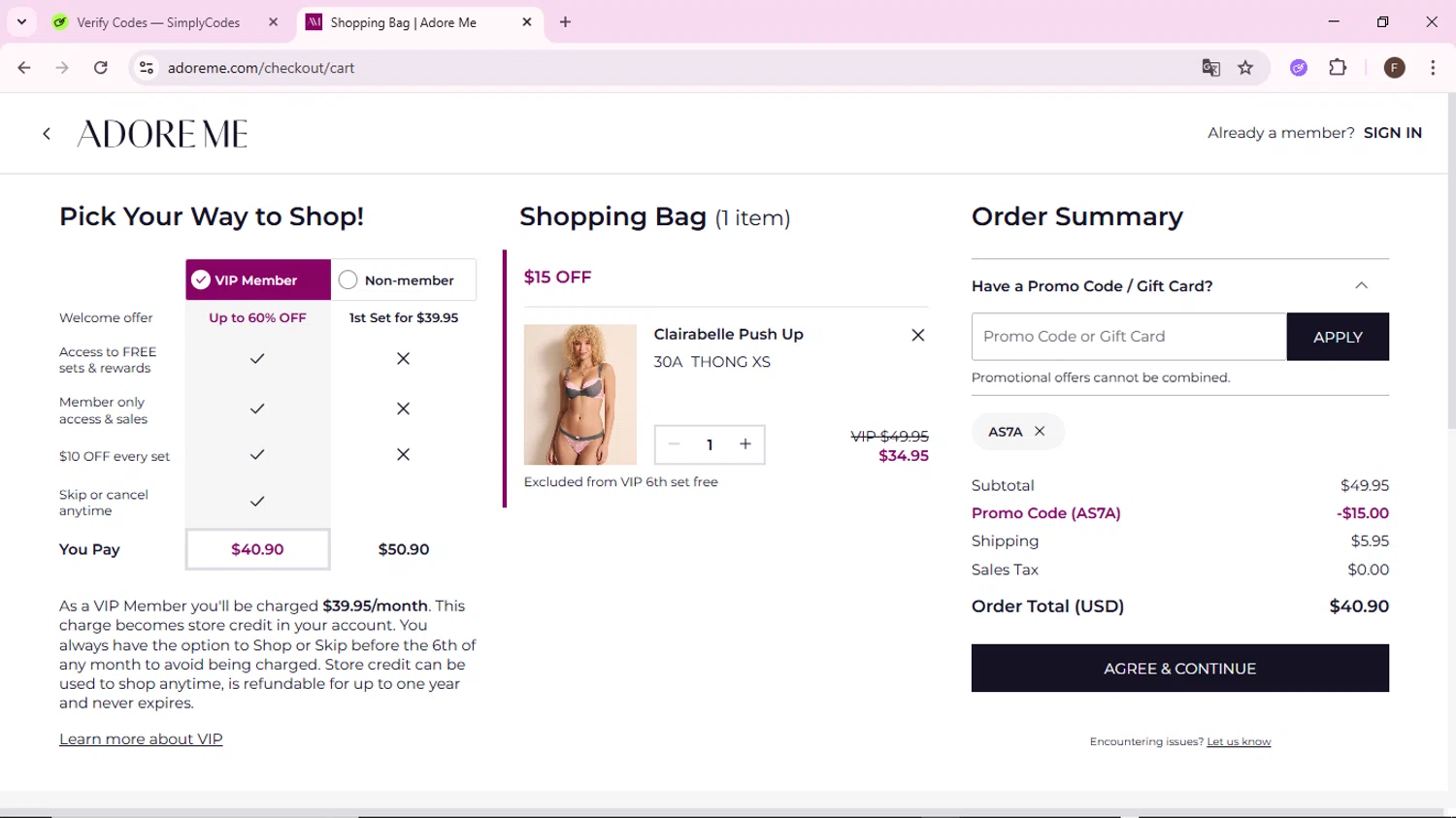Click the $34.95 discounted price
Viewport: 1456px width, 818px height.
[x=904, y=456]
